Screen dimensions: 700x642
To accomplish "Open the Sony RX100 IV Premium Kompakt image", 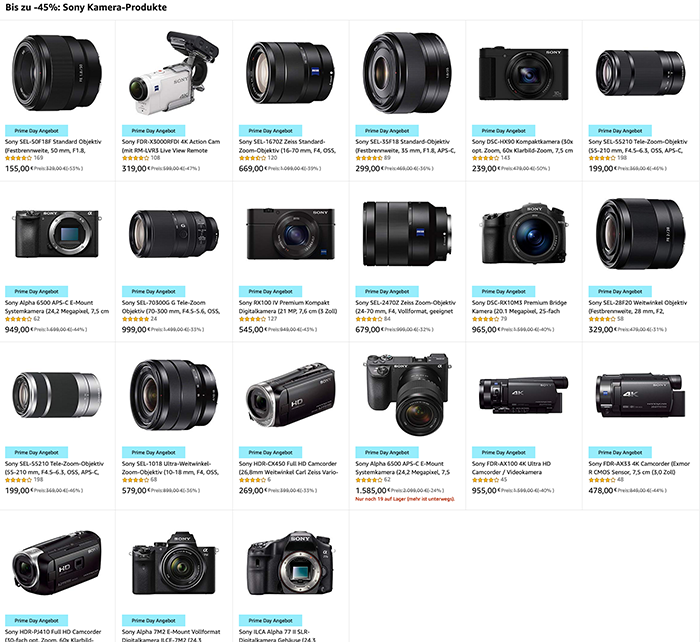I will 291,234.
